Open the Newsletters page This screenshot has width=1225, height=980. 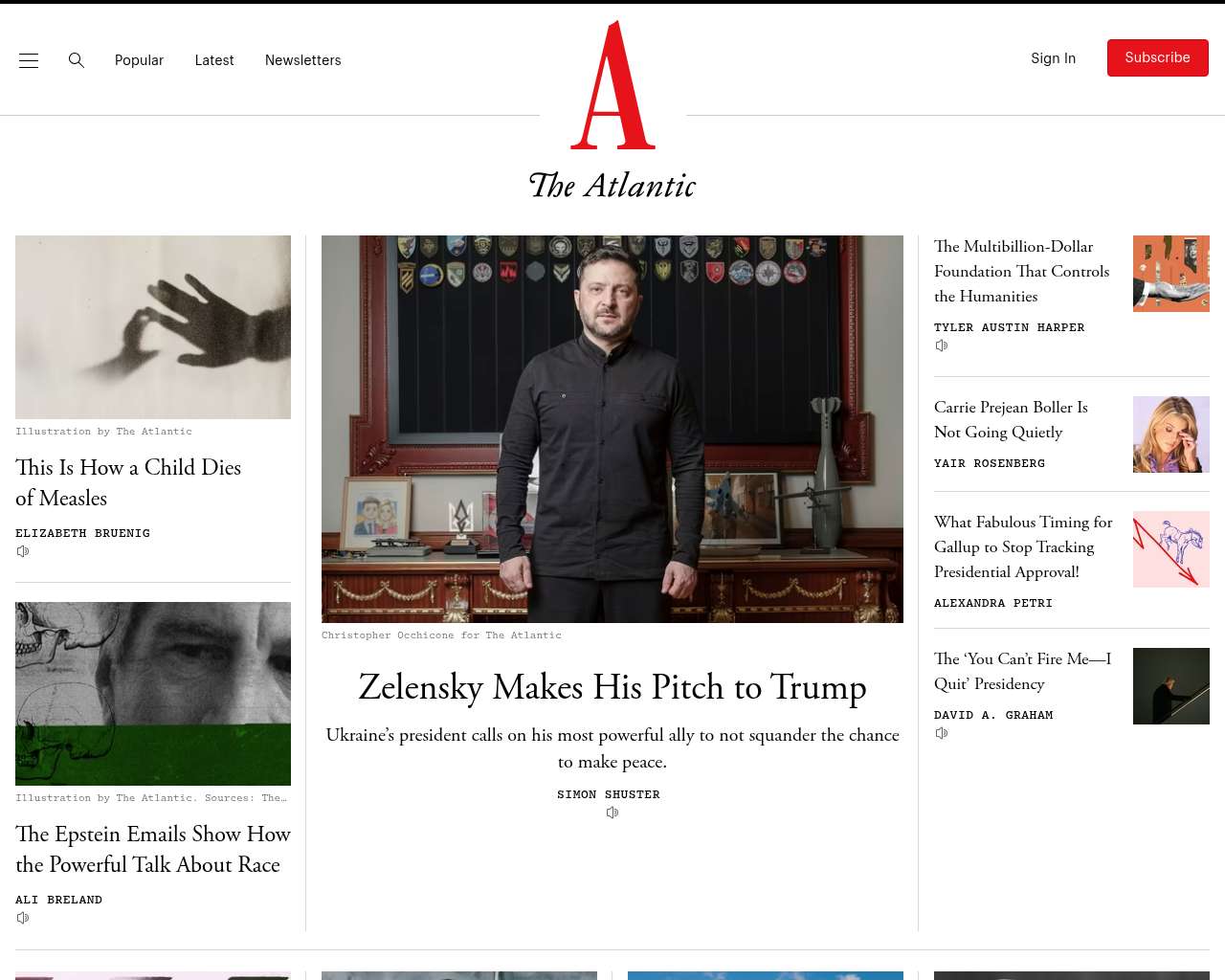click(303, 60)
